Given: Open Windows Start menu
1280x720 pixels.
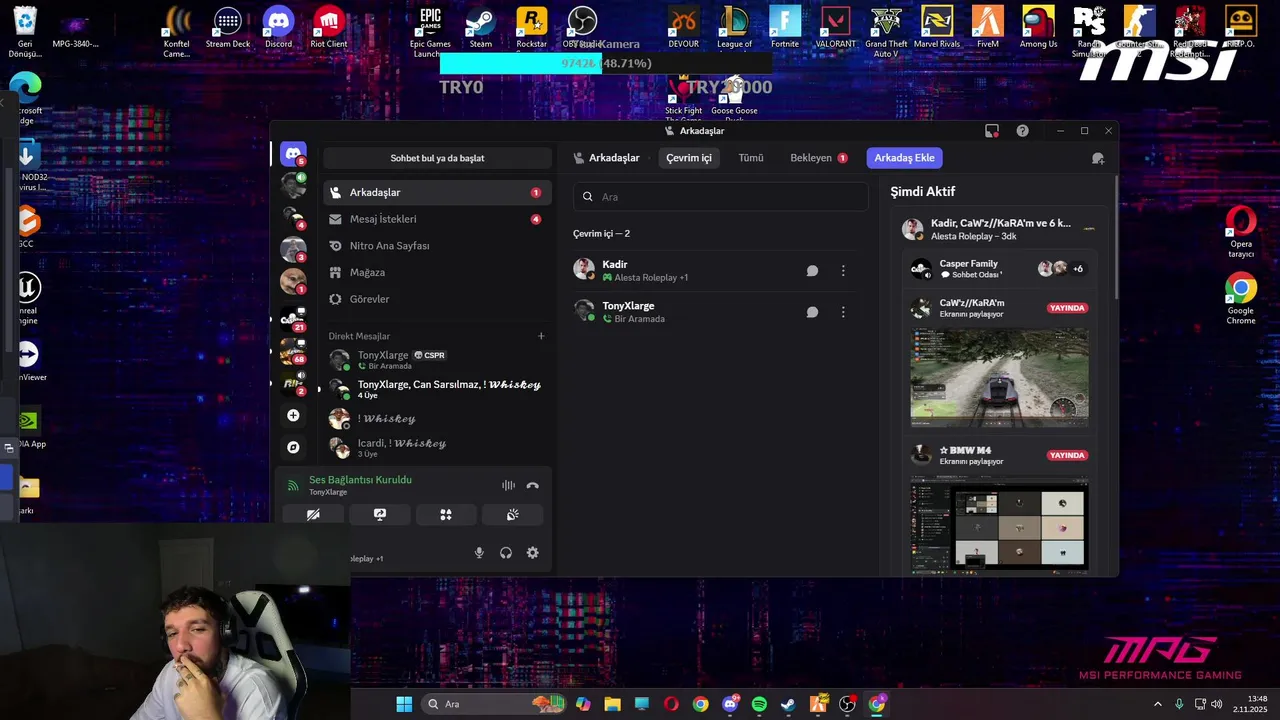Looking at the screenshot, I should pyautogui.click(x=404, y=704).
